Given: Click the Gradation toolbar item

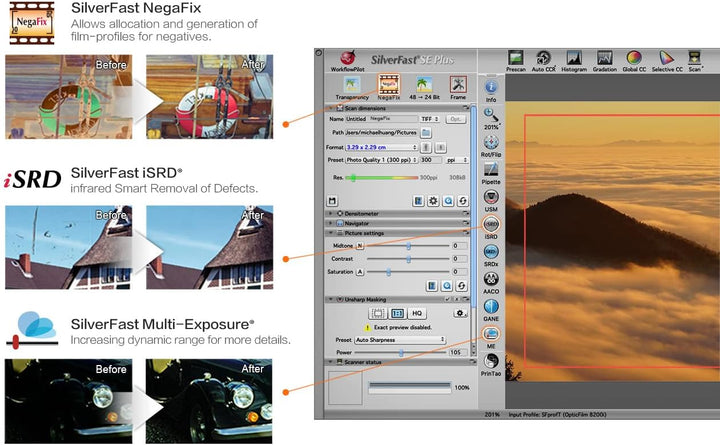Looking at the screenshot, I should [x=602, y=60].
